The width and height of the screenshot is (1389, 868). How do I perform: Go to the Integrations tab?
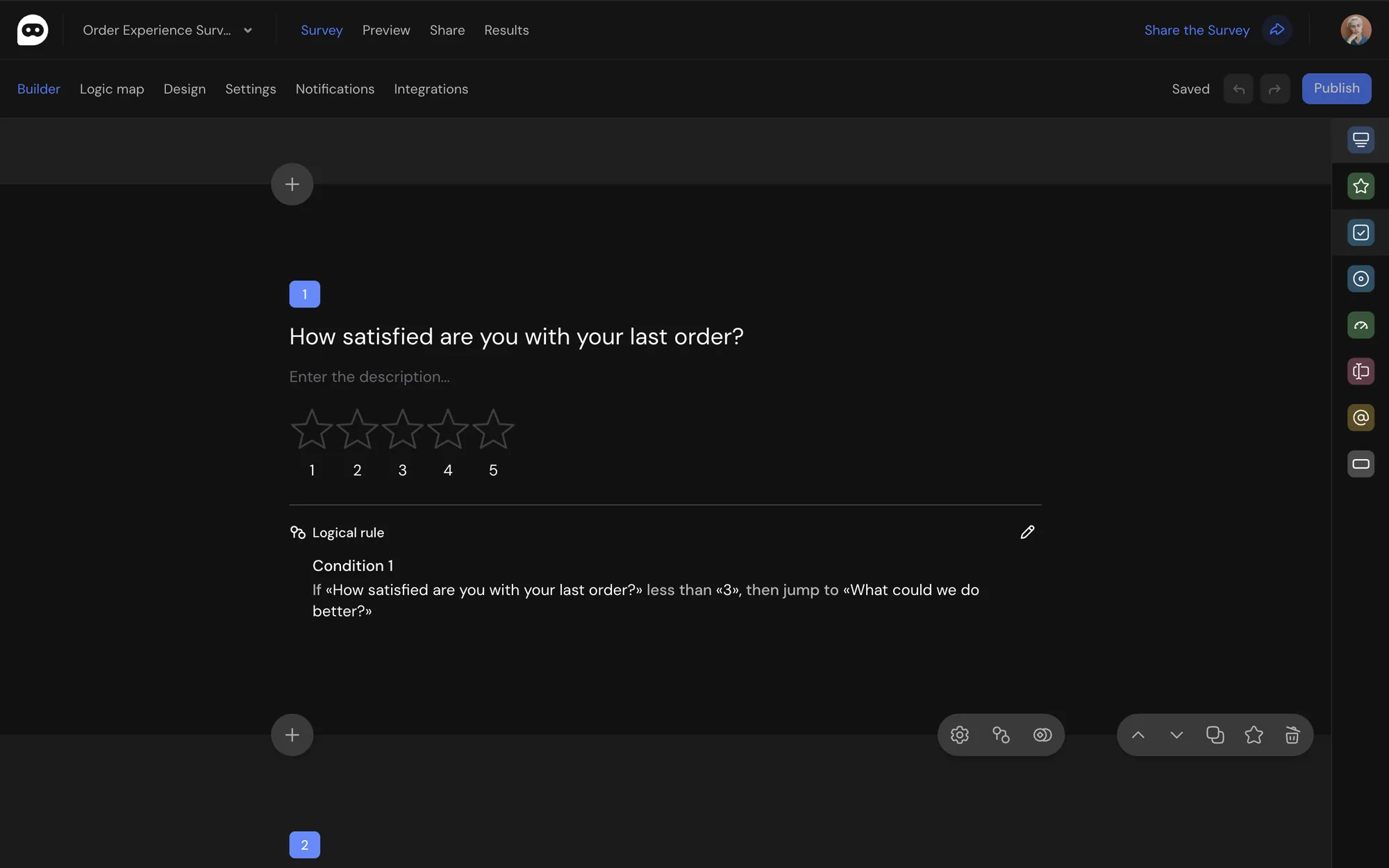click(x=431, y=89)
